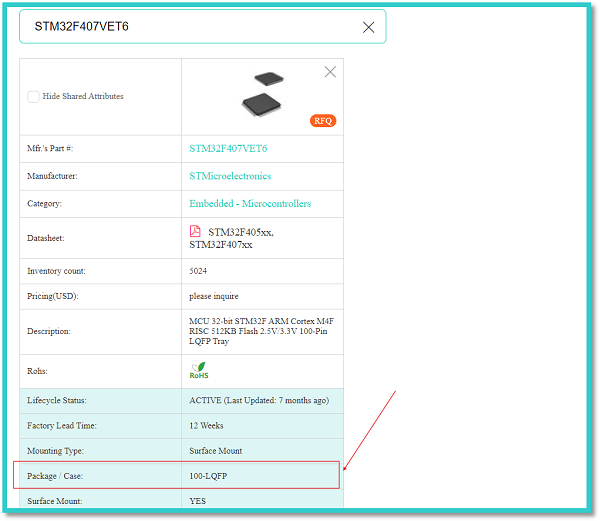The width and height of the screenshot is (600, 521).
Task: Open the STM32F407VET6 part number link
Action: 228,149
